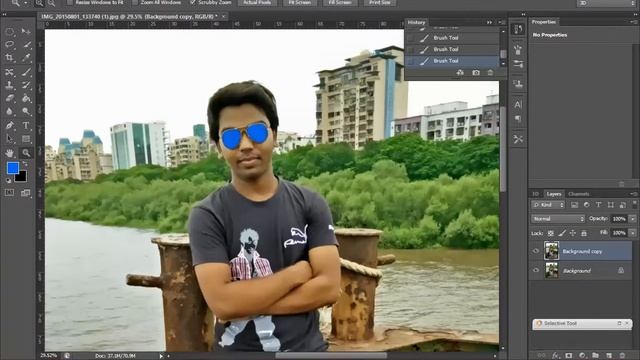Select the highlighted Brush Tool history state

[x=452, y=61]
